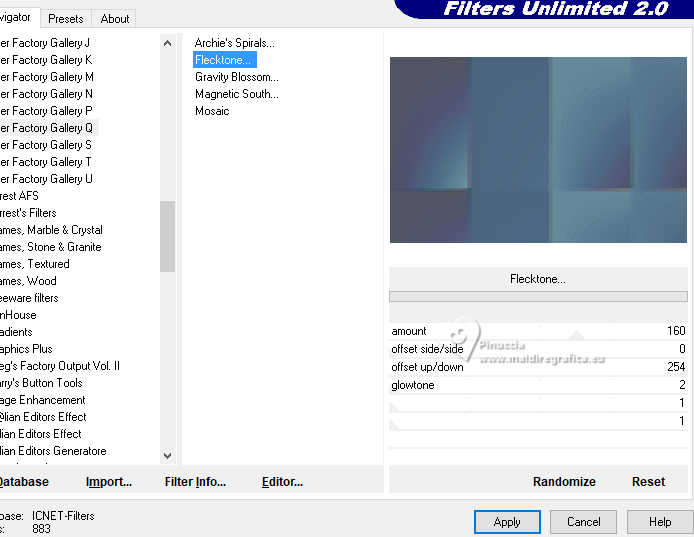694x537 pixels.
Task: Select Filter Factory Gallery T category
Action: tap(46, 162)
